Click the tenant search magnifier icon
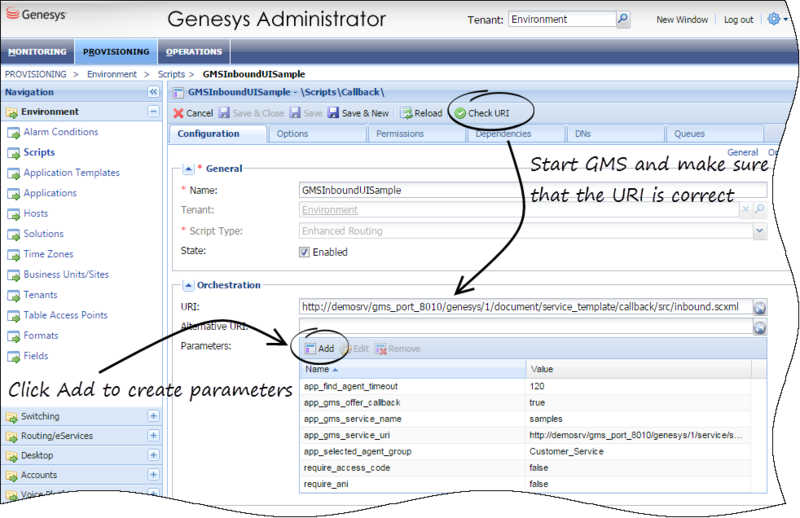The height and width of the screenshot is (518, 800). pos(623,19)
